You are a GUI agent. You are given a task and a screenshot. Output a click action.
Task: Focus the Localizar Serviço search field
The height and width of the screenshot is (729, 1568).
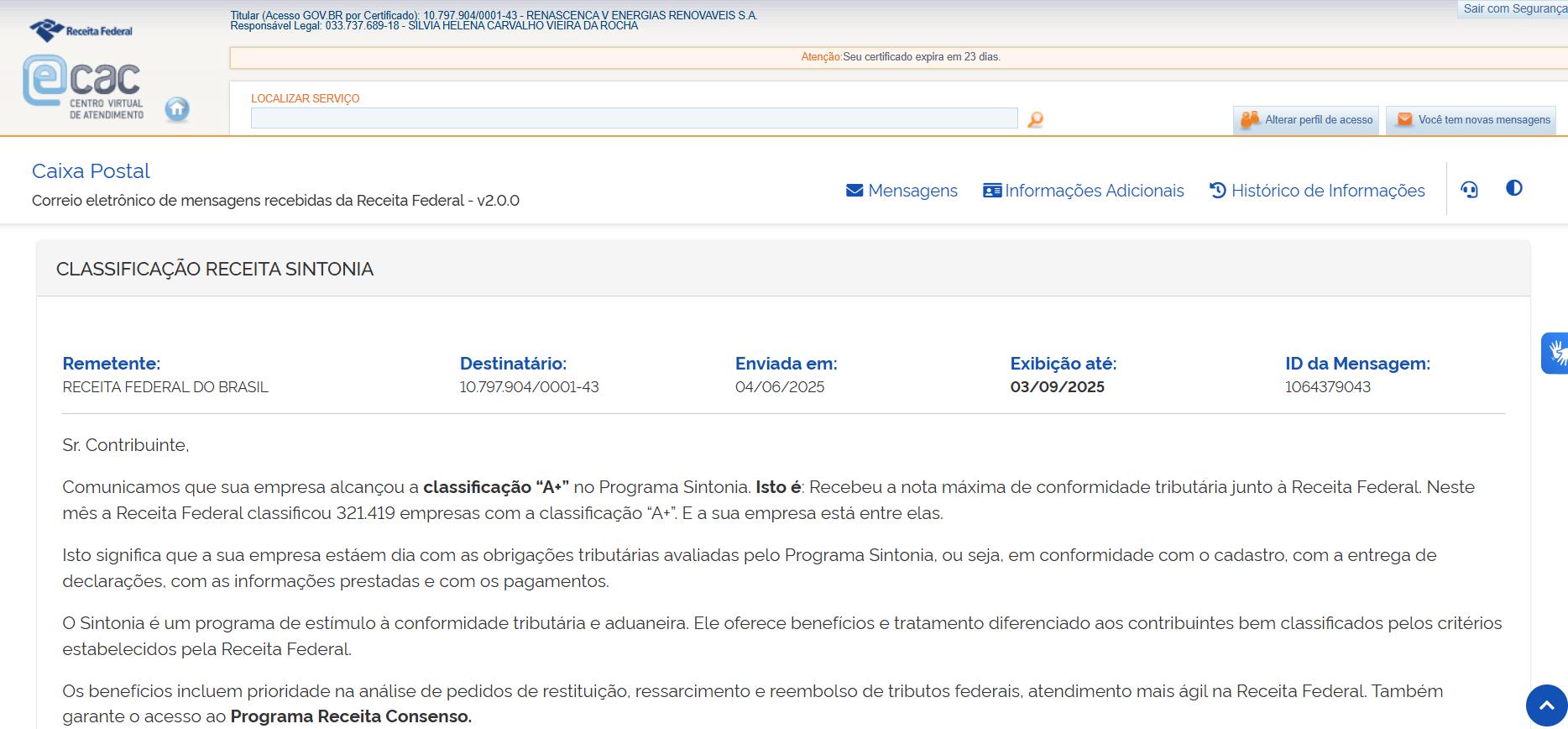tap(634, 118)
